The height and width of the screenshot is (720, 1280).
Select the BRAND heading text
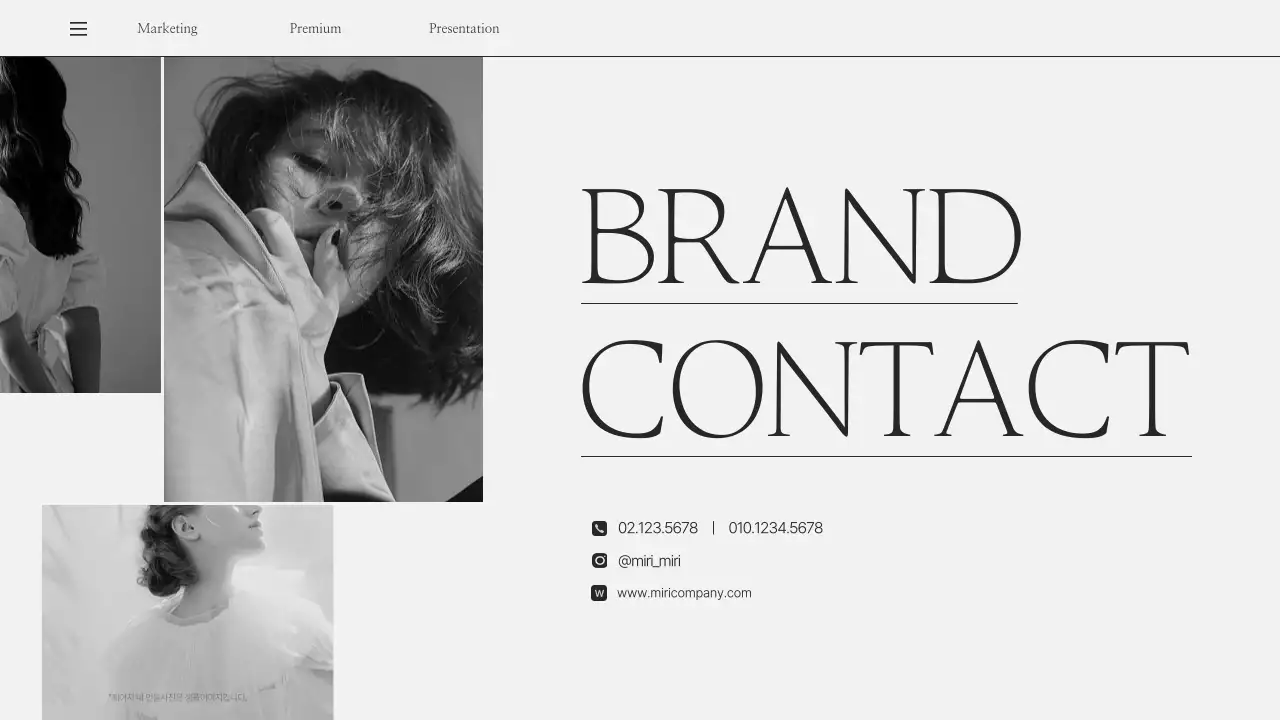click(x=801, y=237)
